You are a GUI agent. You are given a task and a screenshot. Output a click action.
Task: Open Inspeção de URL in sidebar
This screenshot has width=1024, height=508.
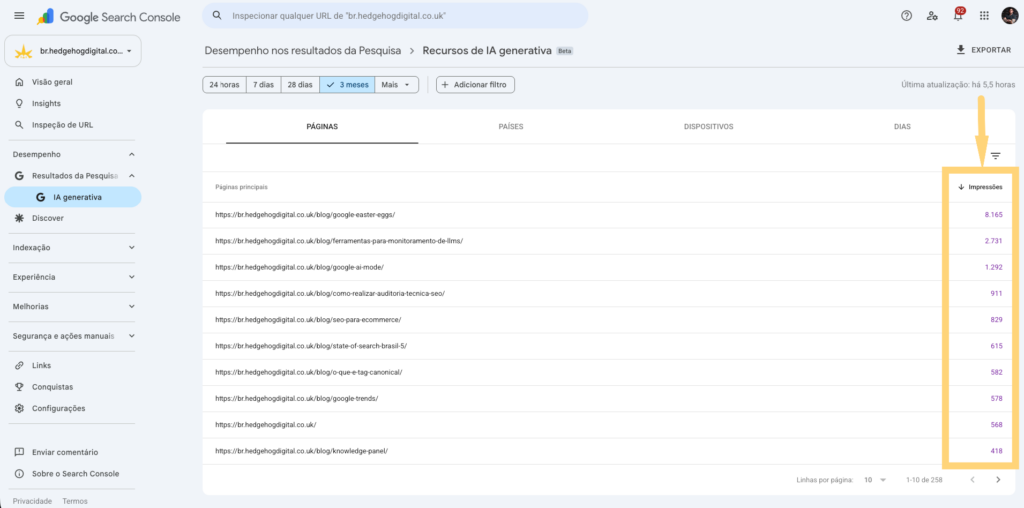click(70, 125)
